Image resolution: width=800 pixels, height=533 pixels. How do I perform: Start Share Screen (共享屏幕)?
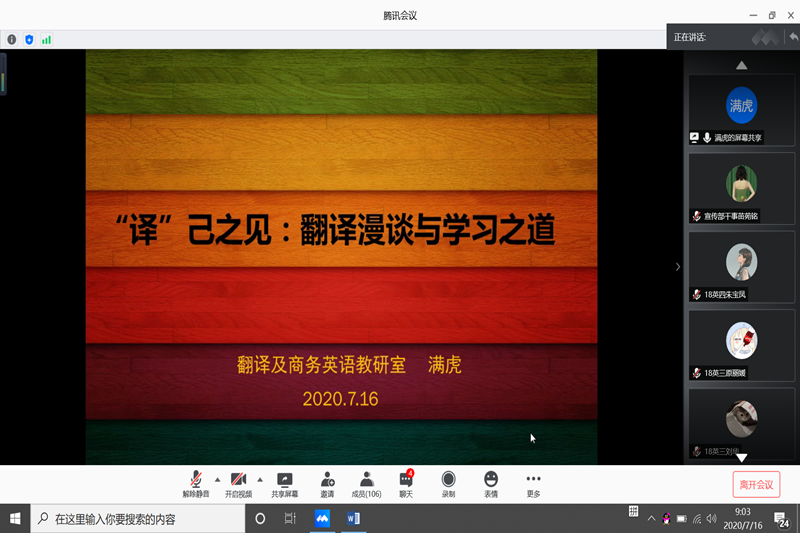[x=284, y=484]
